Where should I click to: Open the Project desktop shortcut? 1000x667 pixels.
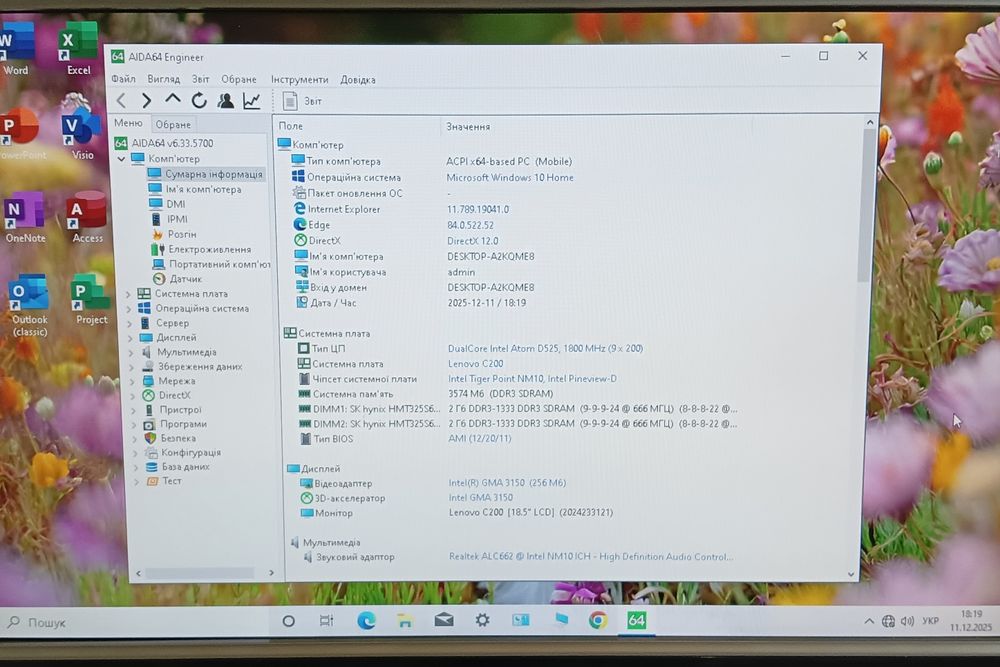90,299
